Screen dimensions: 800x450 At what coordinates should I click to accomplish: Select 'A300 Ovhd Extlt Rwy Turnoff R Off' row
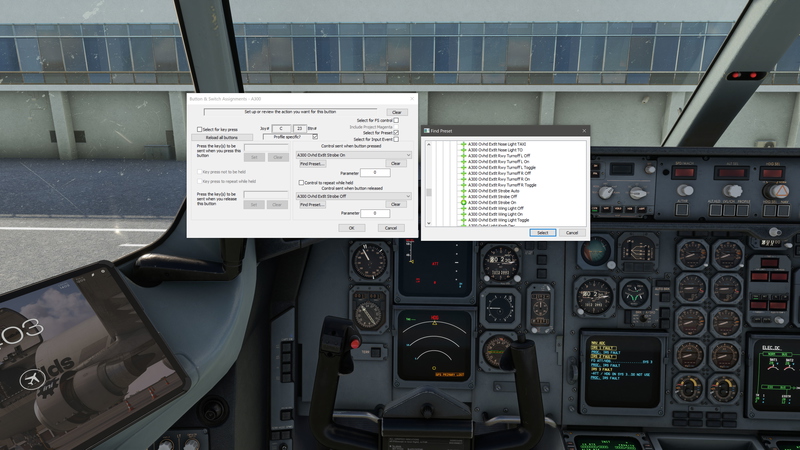499,173
